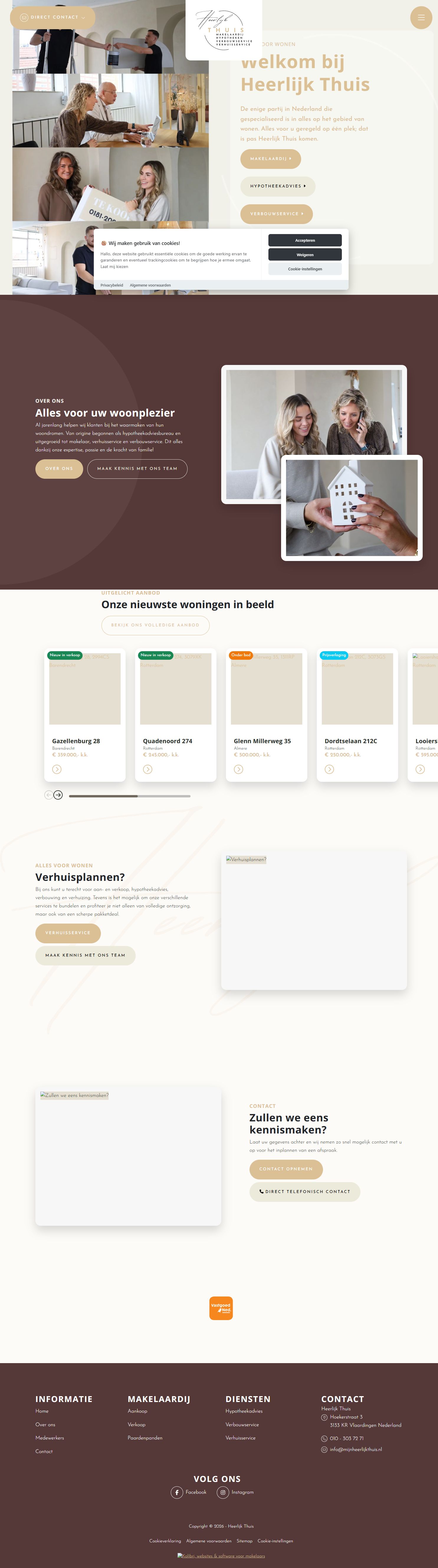The height and width of the screenshot is (1568, 438).
Task: Go to next slide in listings carousel
Action: 58,795
